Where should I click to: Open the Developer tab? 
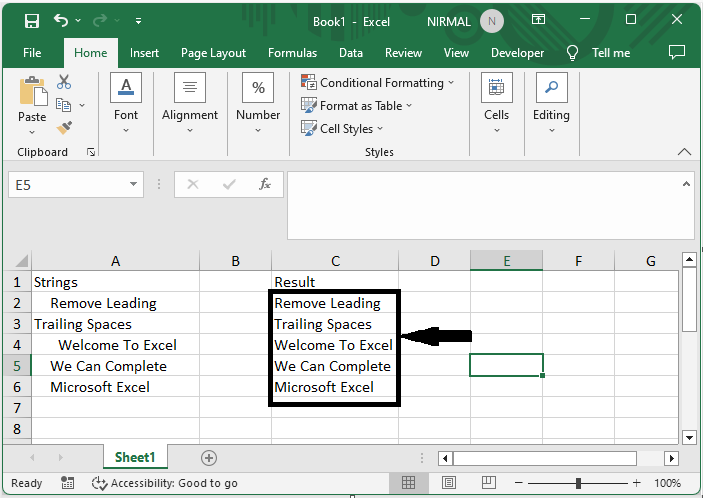517,53
